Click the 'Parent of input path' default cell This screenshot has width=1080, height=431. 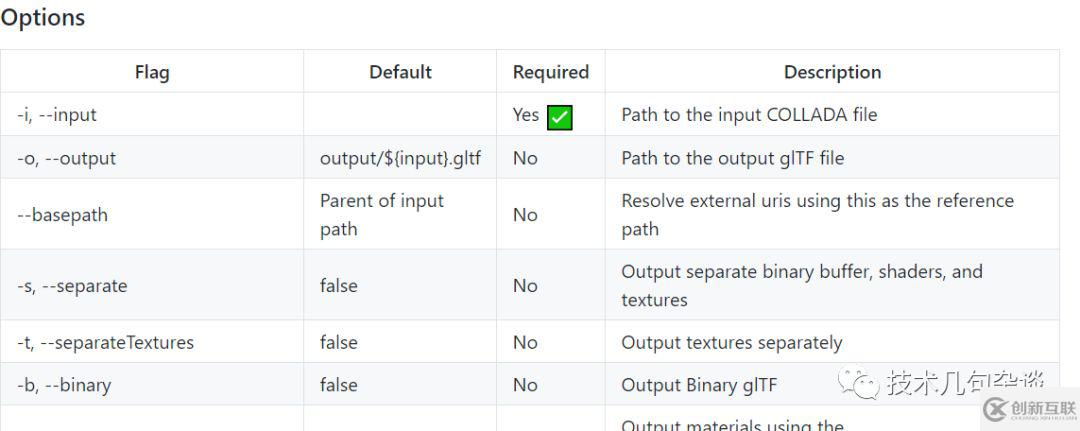382,215
